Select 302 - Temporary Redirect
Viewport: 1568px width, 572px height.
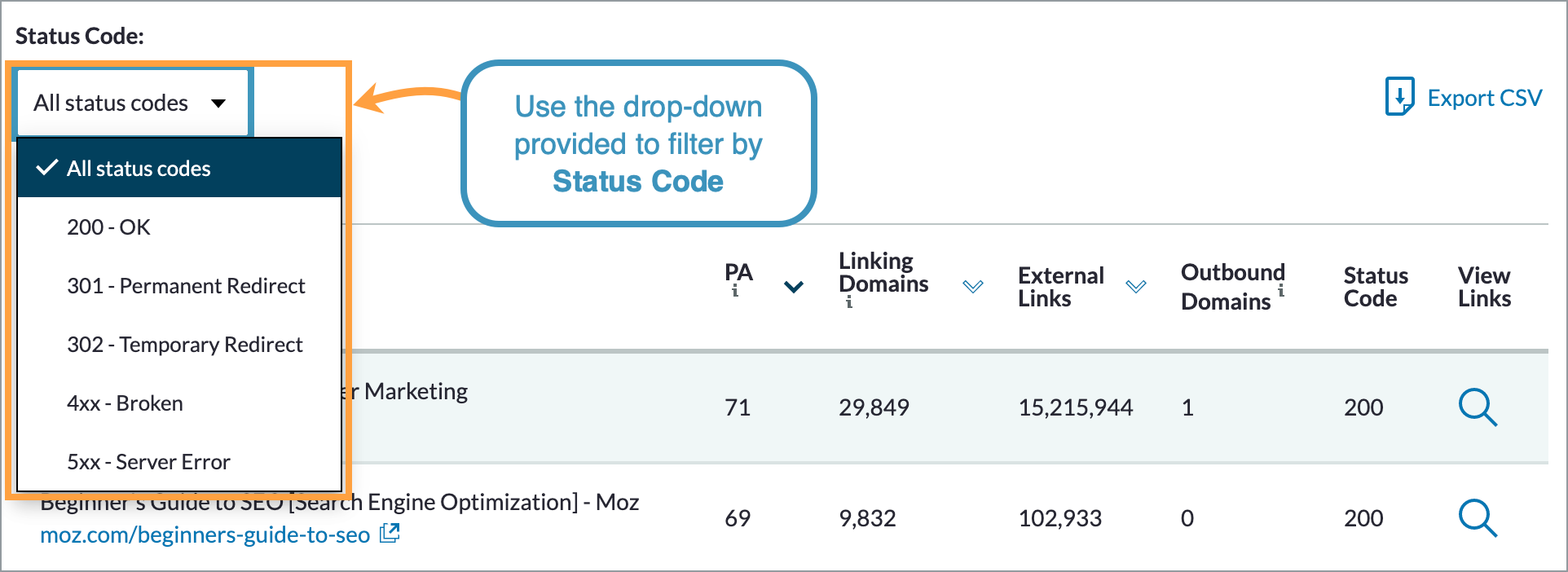pos(185,345)
